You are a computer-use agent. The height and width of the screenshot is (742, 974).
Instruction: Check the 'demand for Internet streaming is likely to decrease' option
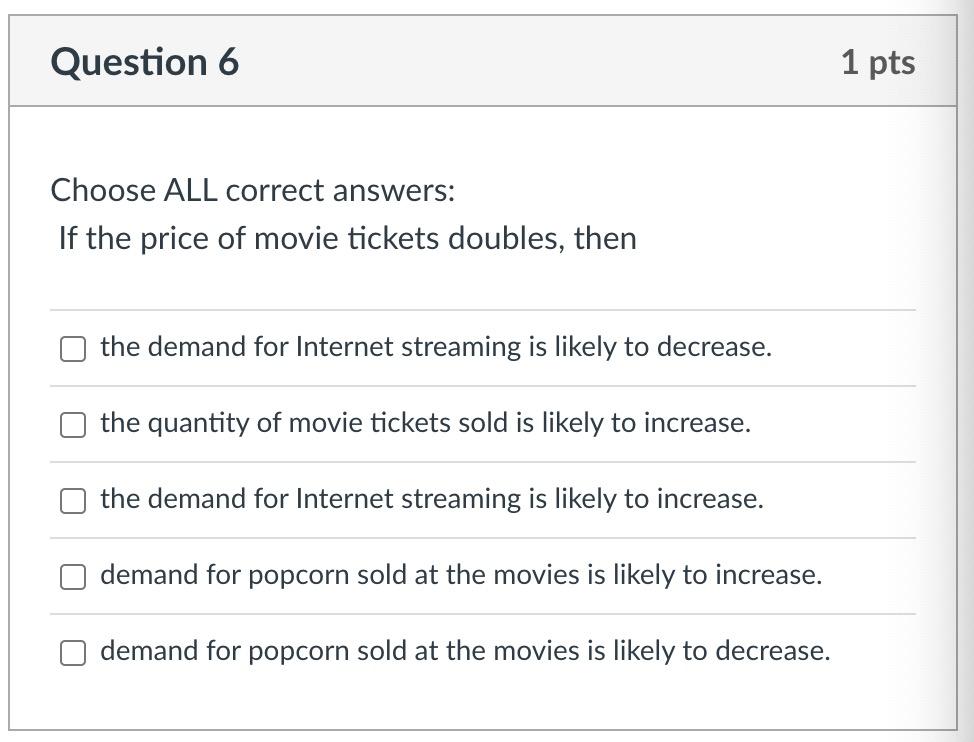[x=73, y=348]
